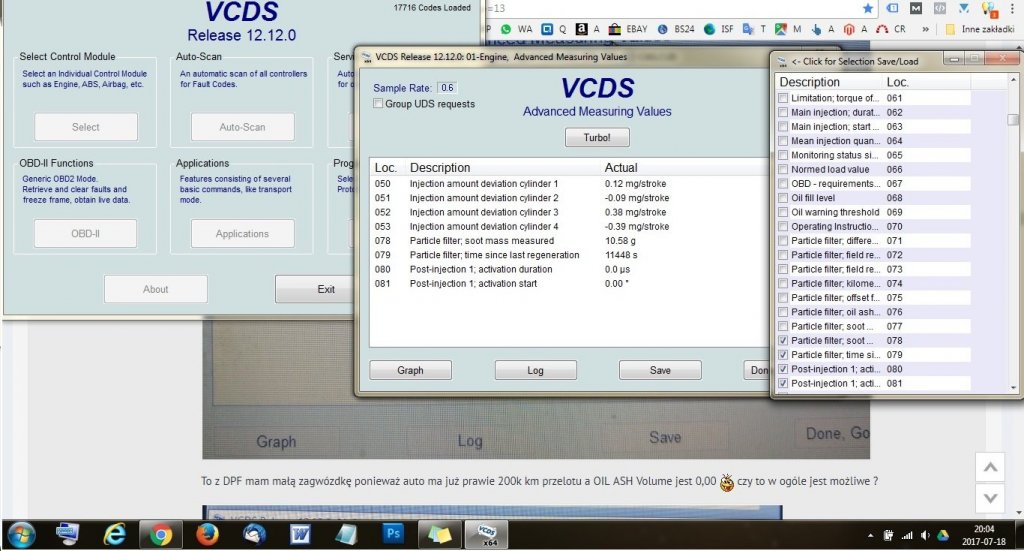Edit the Sample Rate field
Screen dimensions: 1024x551
447,87
